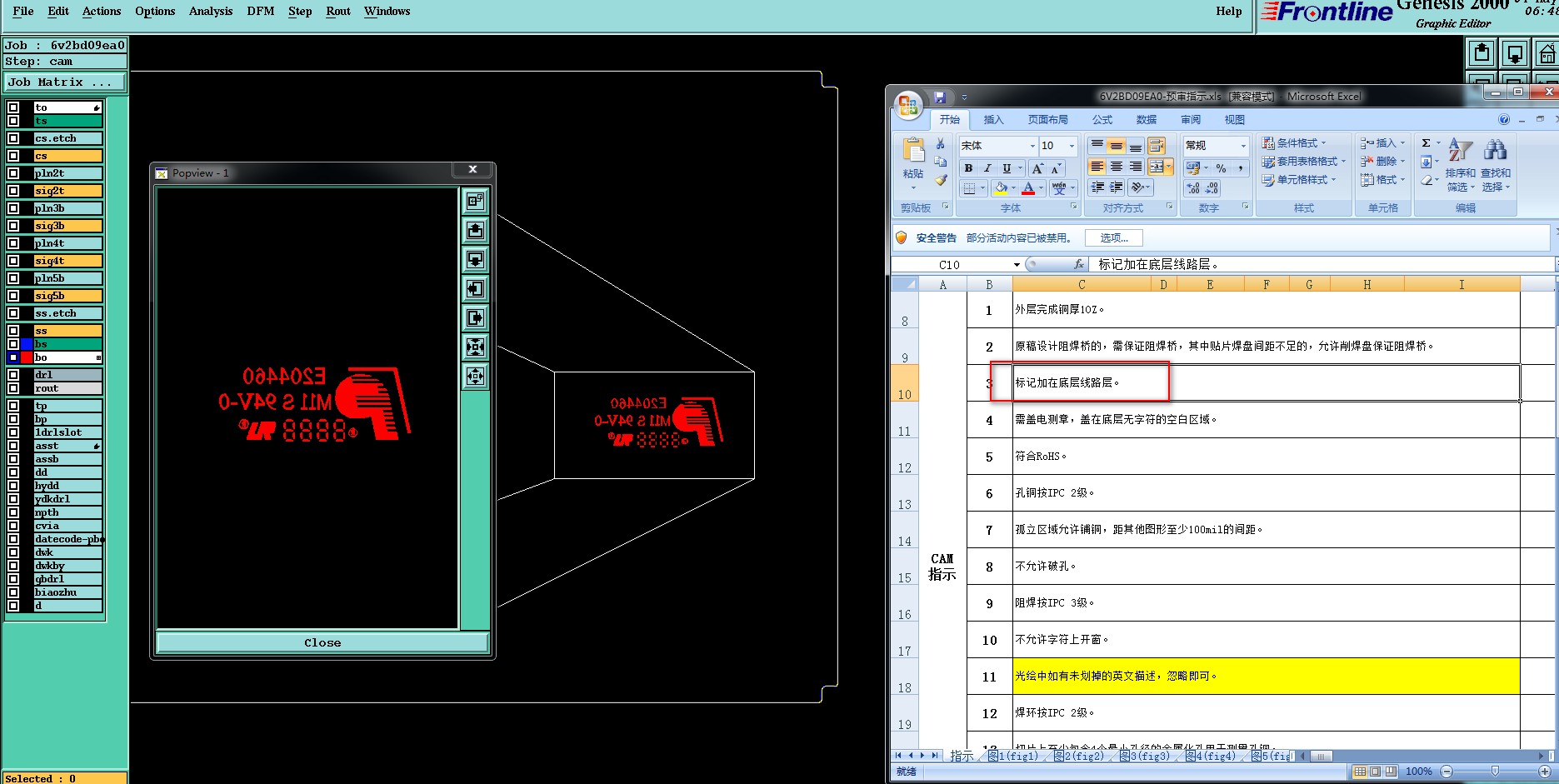Screen dimensions: 1559x784
Task: Click the Popview pan right arrow icon
Action: [x=475, y=317]
